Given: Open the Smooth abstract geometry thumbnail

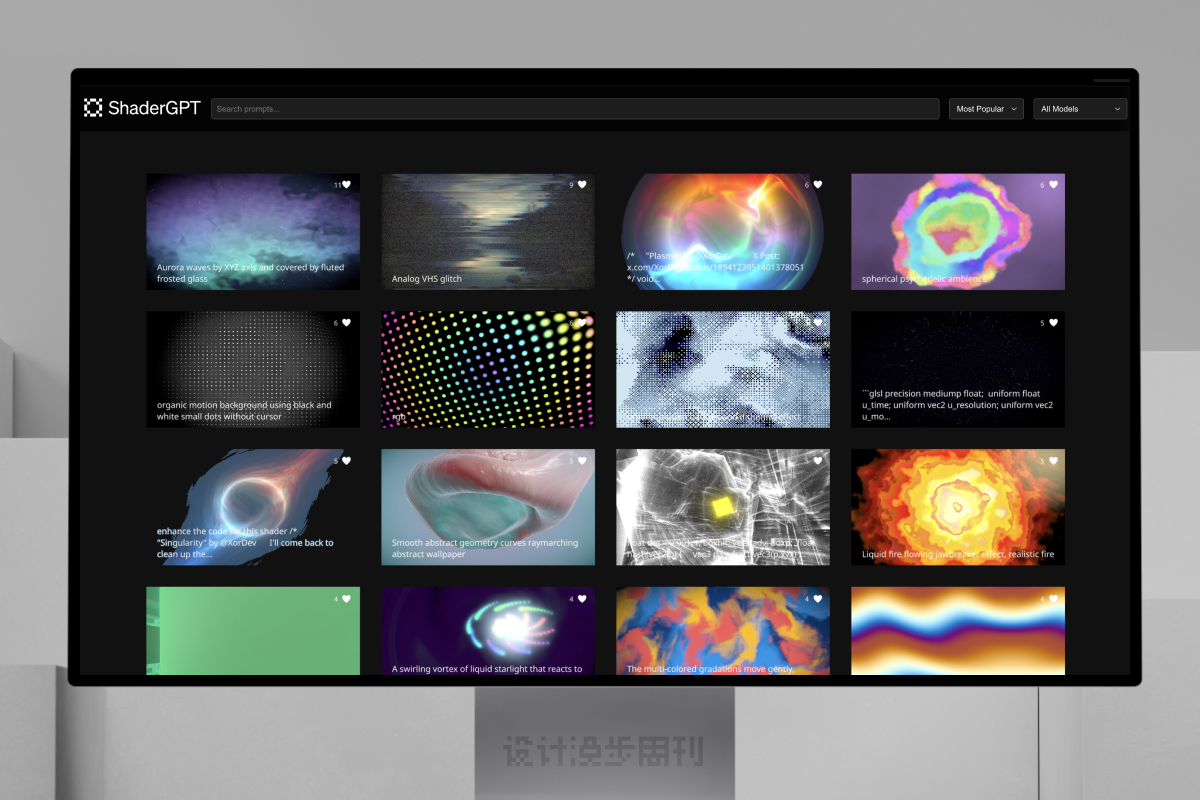Looking at the screenshot, I should coord(488,508).
